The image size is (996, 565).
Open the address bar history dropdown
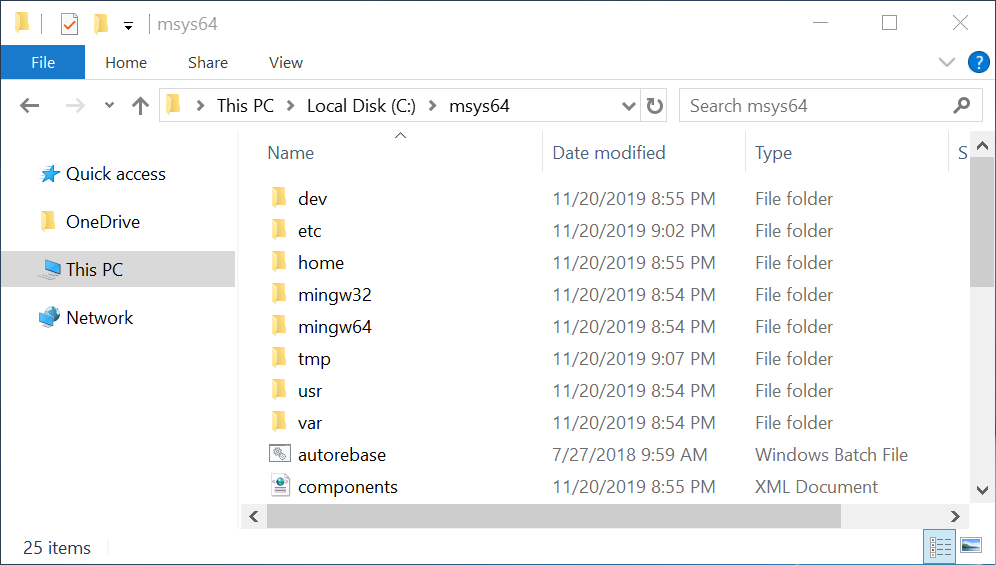[629, 106]
